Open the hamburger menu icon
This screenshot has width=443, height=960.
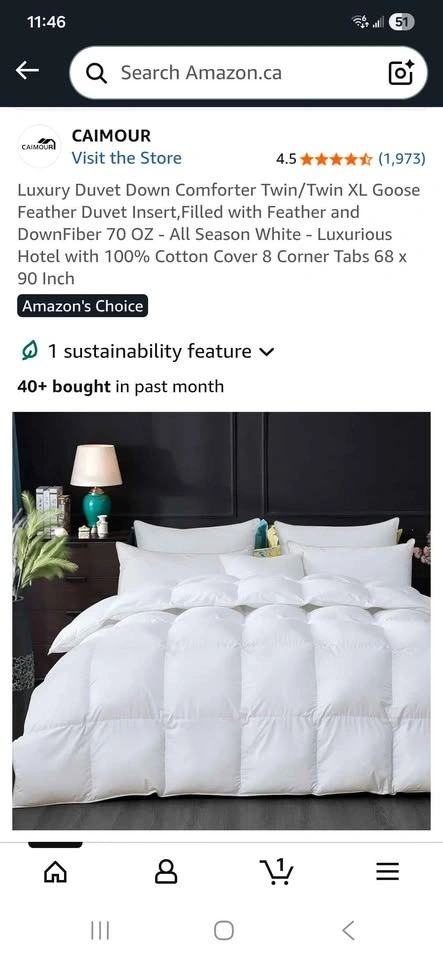click(x=387, y=871)
